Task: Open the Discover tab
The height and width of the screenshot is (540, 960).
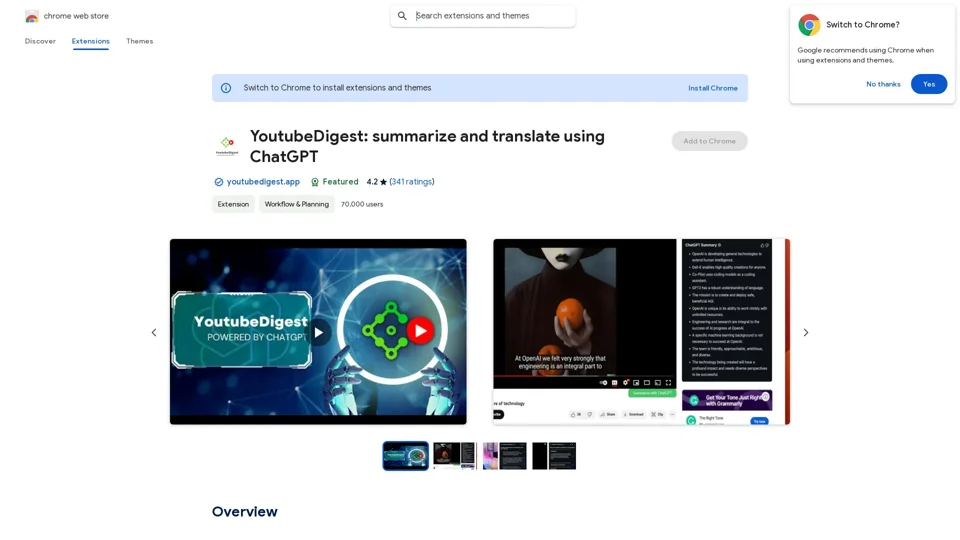Action: click(40, 41)
